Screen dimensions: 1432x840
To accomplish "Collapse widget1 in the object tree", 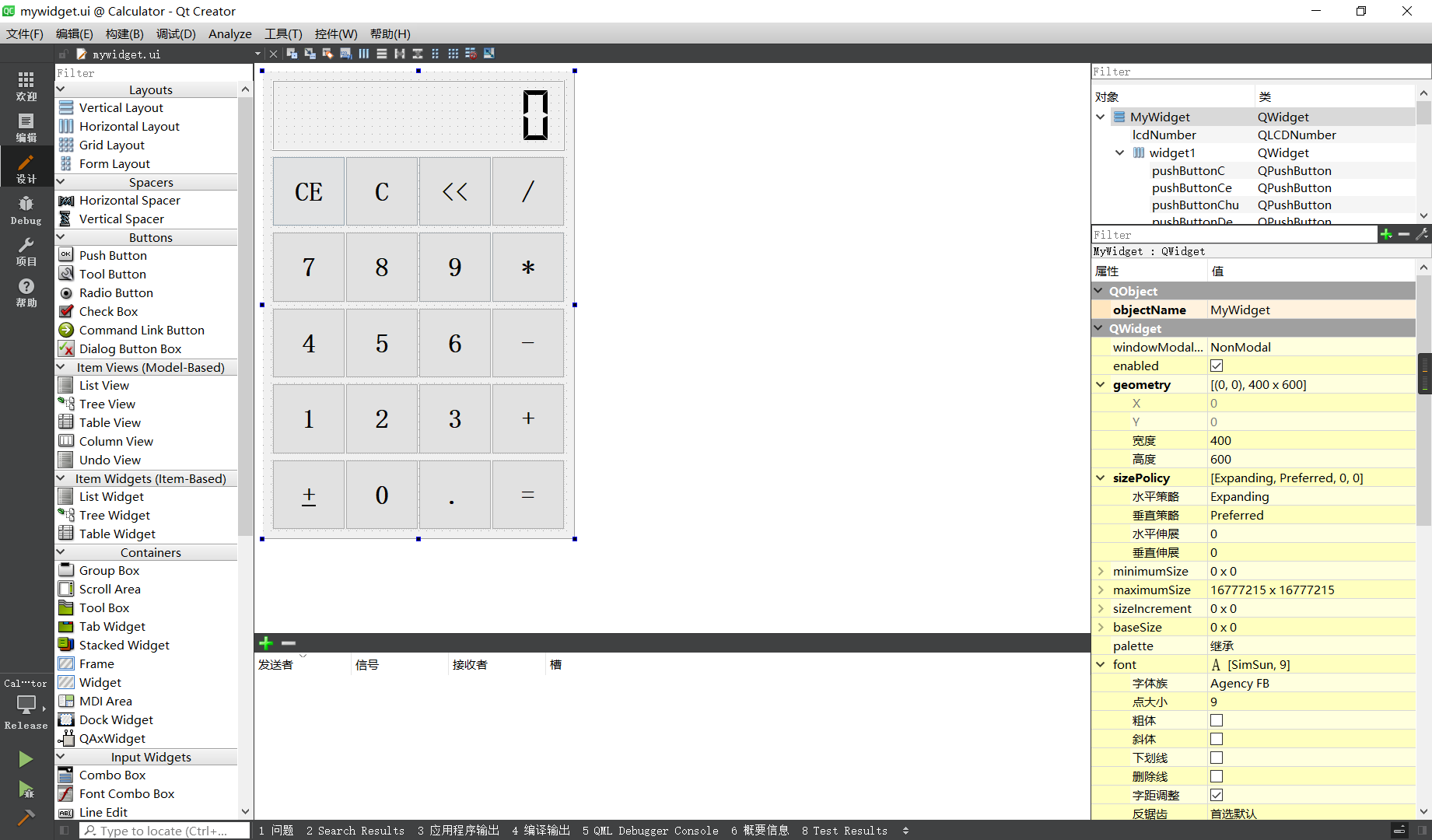I will coord(1120,152).
